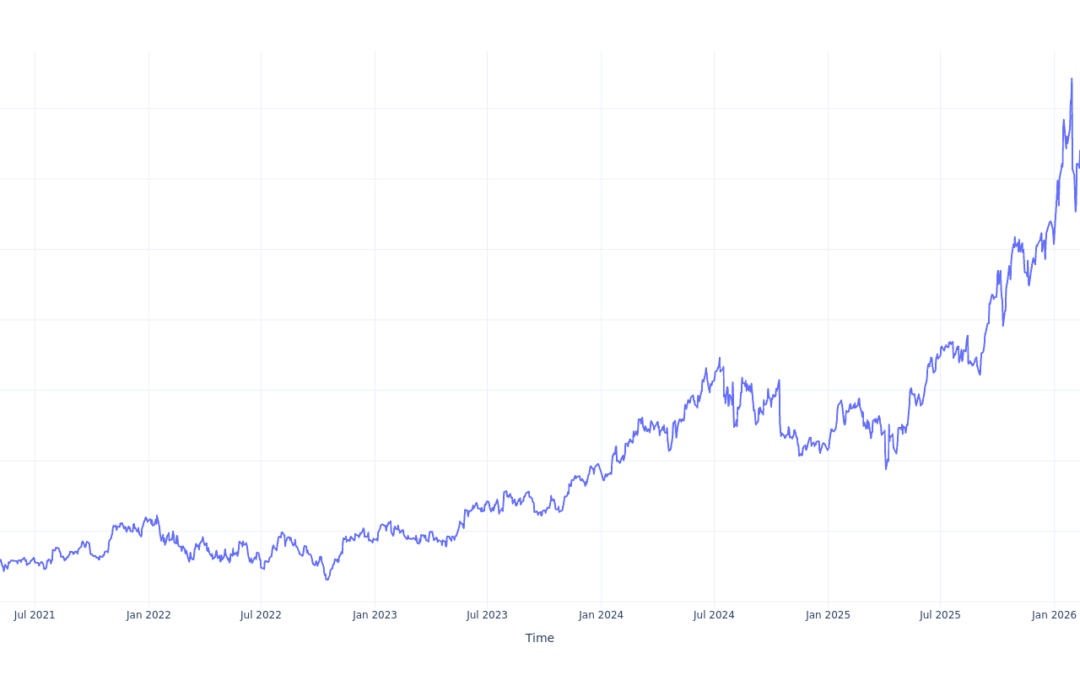Click the line's leftmost starting point
Image resolution: width=1080 pixels, height=675 pixels.
click(x=1, y=560)
